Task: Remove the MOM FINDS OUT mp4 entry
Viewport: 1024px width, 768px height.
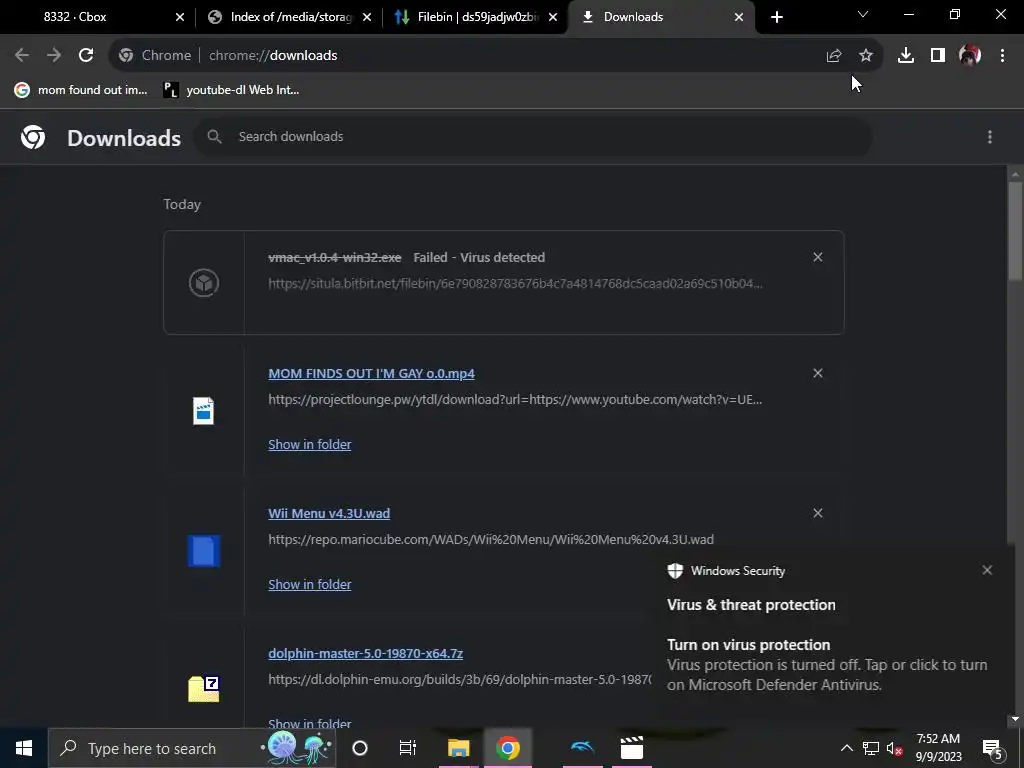Action: [x=818, y=374]
